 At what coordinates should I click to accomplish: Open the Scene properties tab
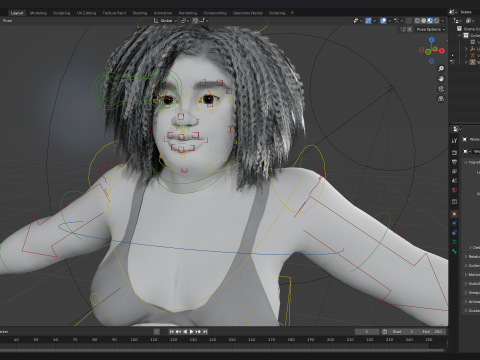pos(454,180)
